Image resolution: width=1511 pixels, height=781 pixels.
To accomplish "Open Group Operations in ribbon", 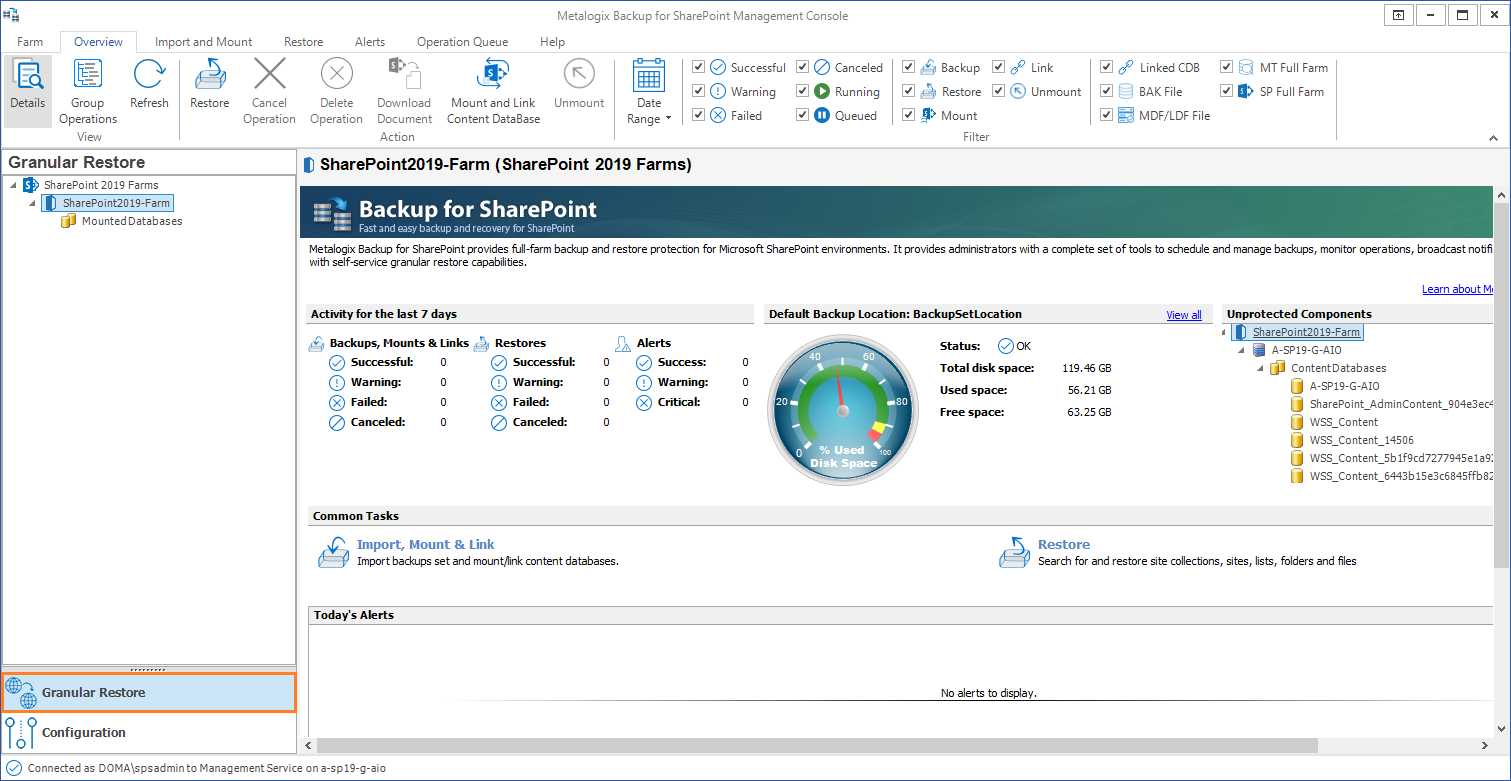I will click(x=88, y=78).
